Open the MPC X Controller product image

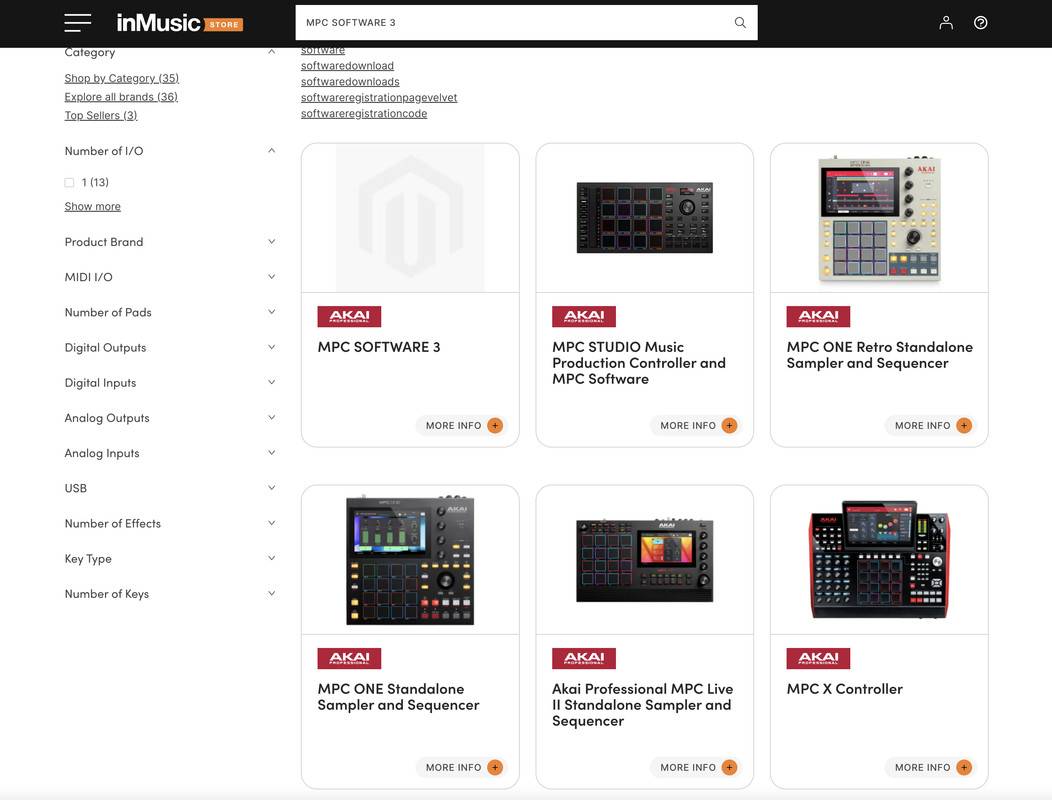point(880,559)
